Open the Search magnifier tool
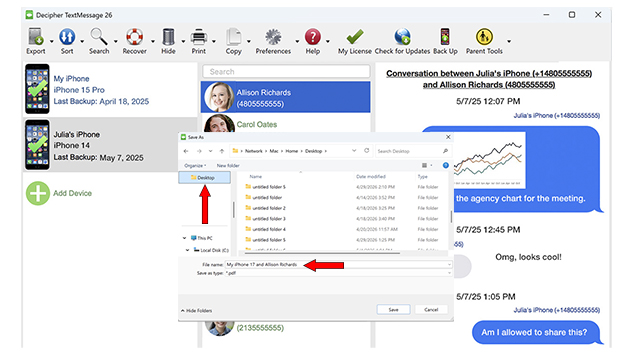The image size is (640, 360). pos(99,37)
